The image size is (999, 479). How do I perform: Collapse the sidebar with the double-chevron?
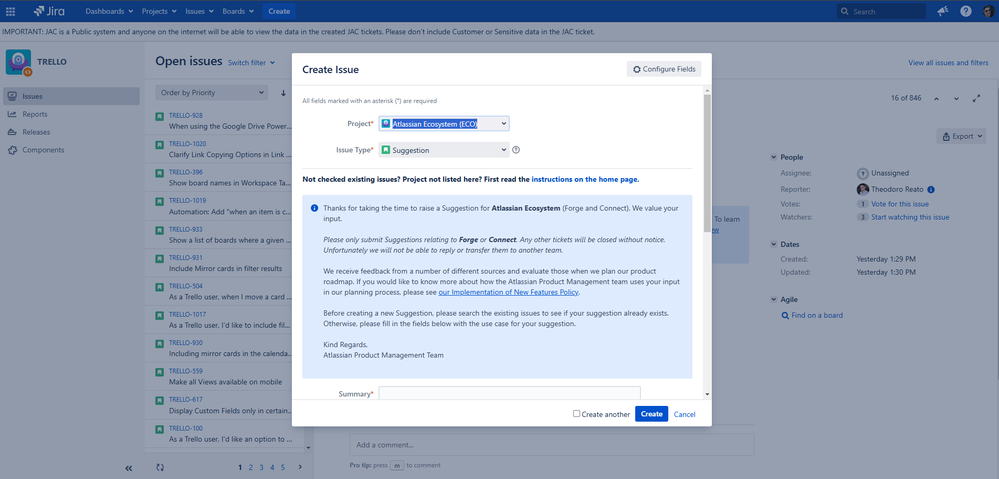pyautogui.click(x=129, y=468)
